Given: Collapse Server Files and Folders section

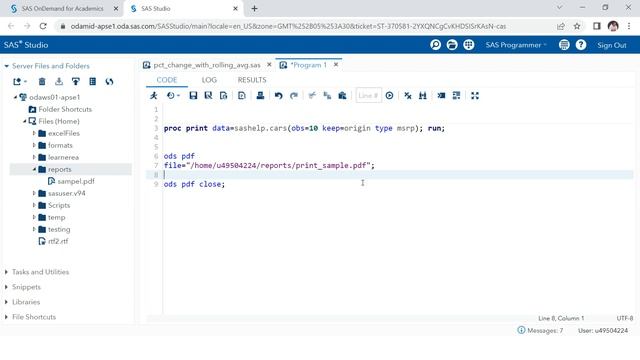Looking at the screenshot, I should coord(7,66).
